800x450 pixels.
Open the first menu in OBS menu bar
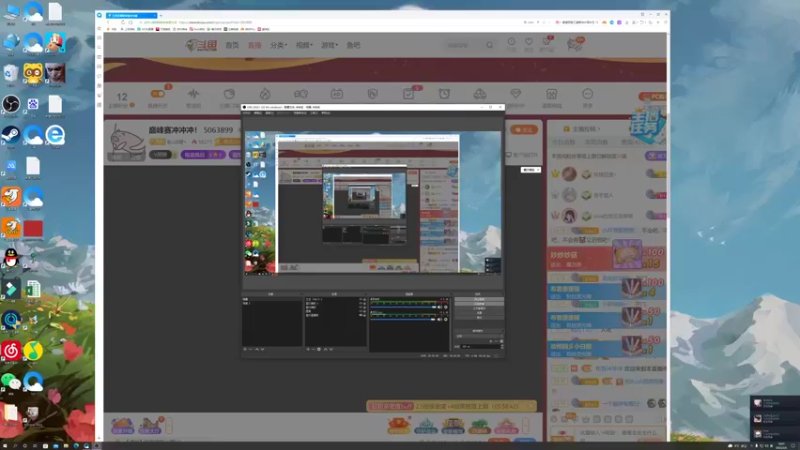[x=247, y=113]
